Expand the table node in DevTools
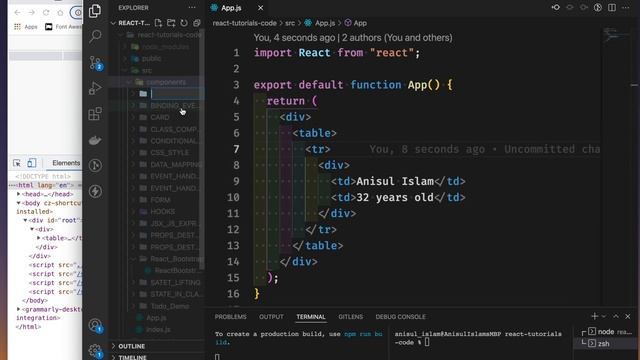Screen dimensions: 640x360 [39, 238]
